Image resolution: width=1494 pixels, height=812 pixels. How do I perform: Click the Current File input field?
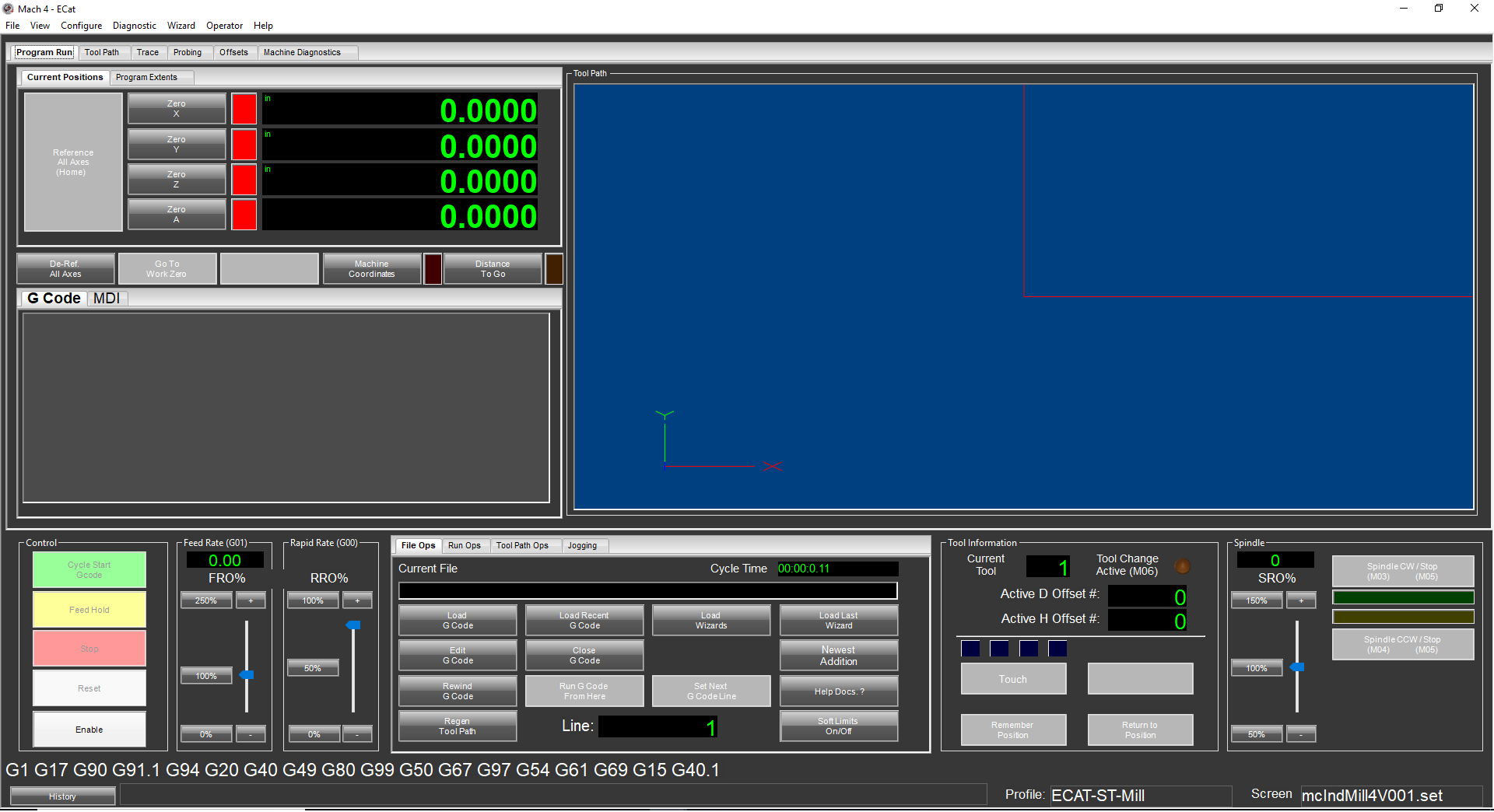(x=647, y=591)
